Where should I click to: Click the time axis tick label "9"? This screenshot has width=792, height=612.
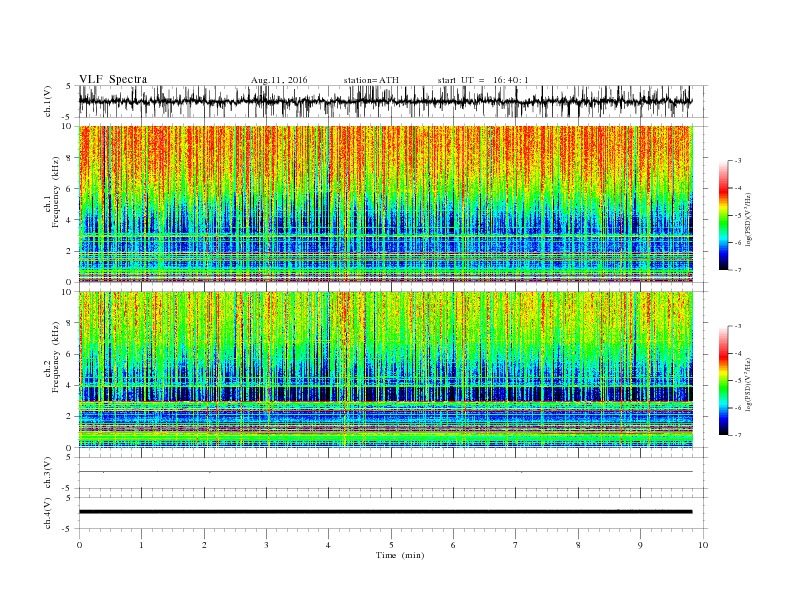click(x=640, y=545)
